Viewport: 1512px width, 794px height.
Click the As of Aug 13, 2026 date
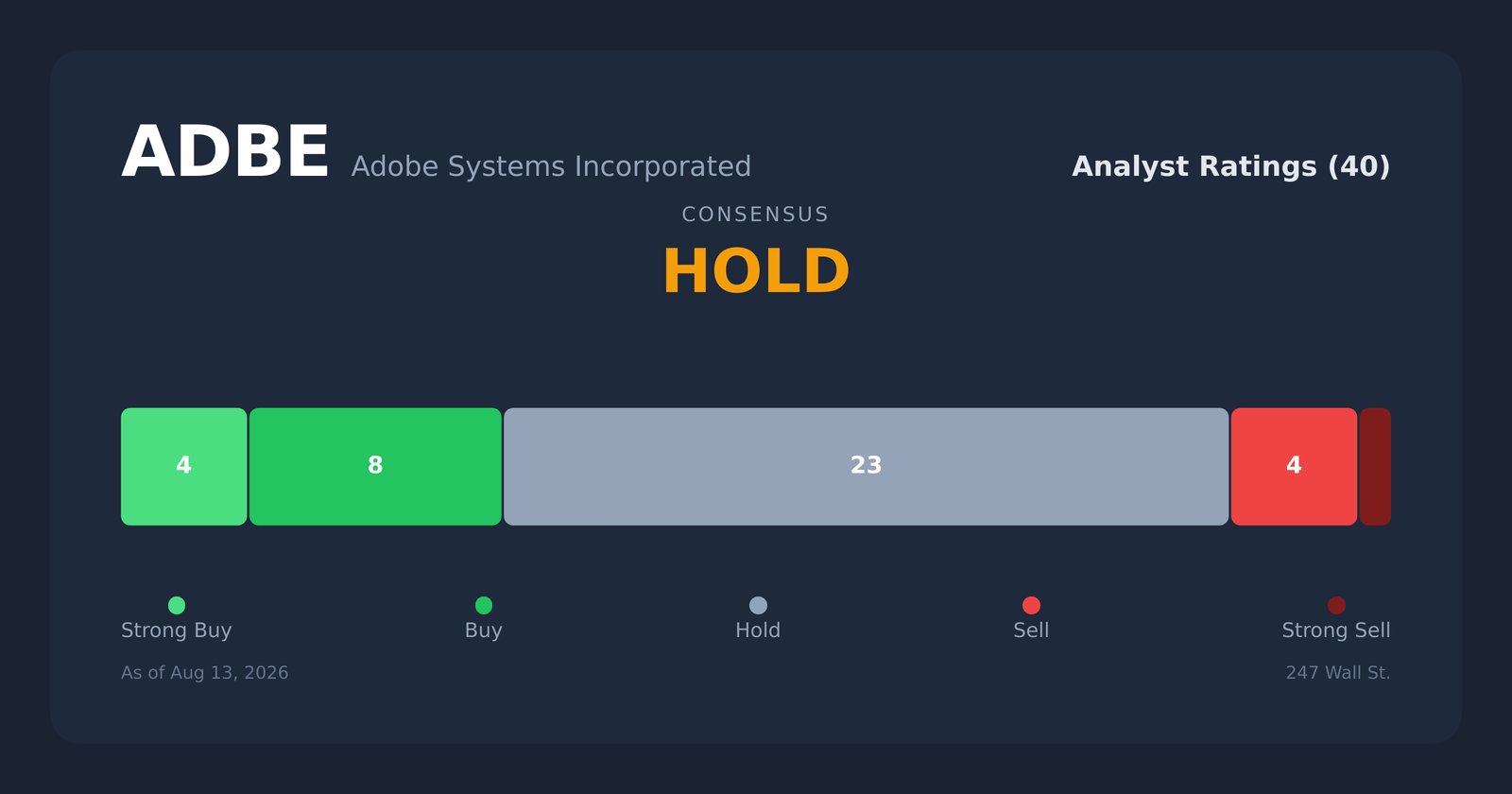pyautogui.click(x=205, y=673)
